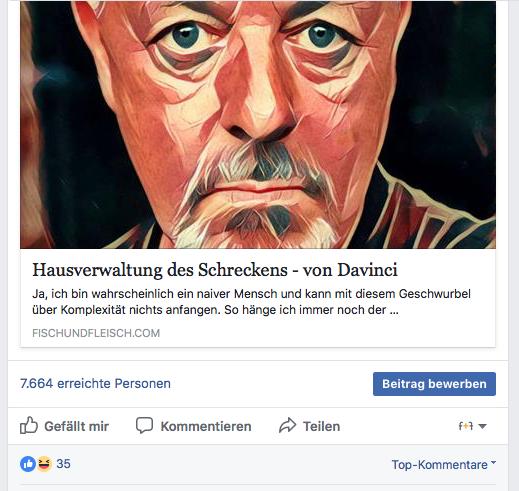The image size is (519, 491).
Task: Click the share arrow icon
Action: click(287, 425)
